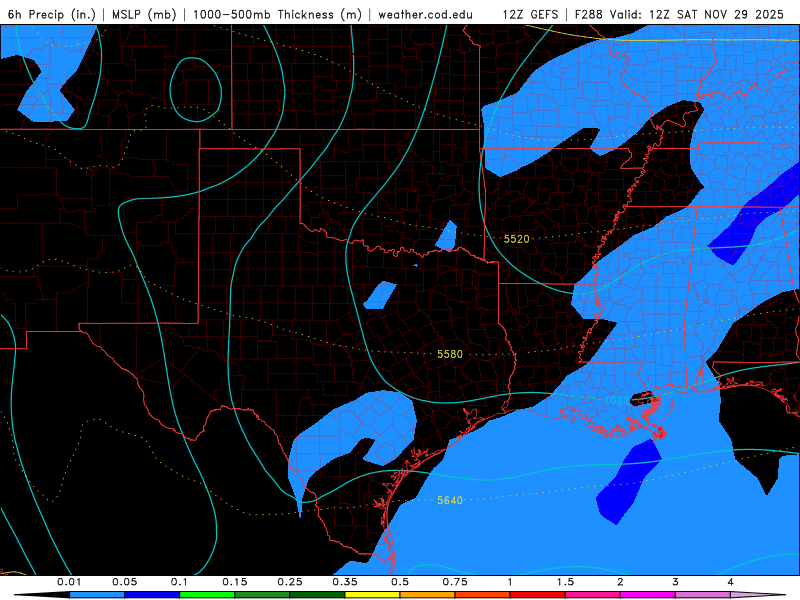Screen dimensions: 800x600
Task: Click the violet 3 inch legend color swatch
Action: pos(703,595)
